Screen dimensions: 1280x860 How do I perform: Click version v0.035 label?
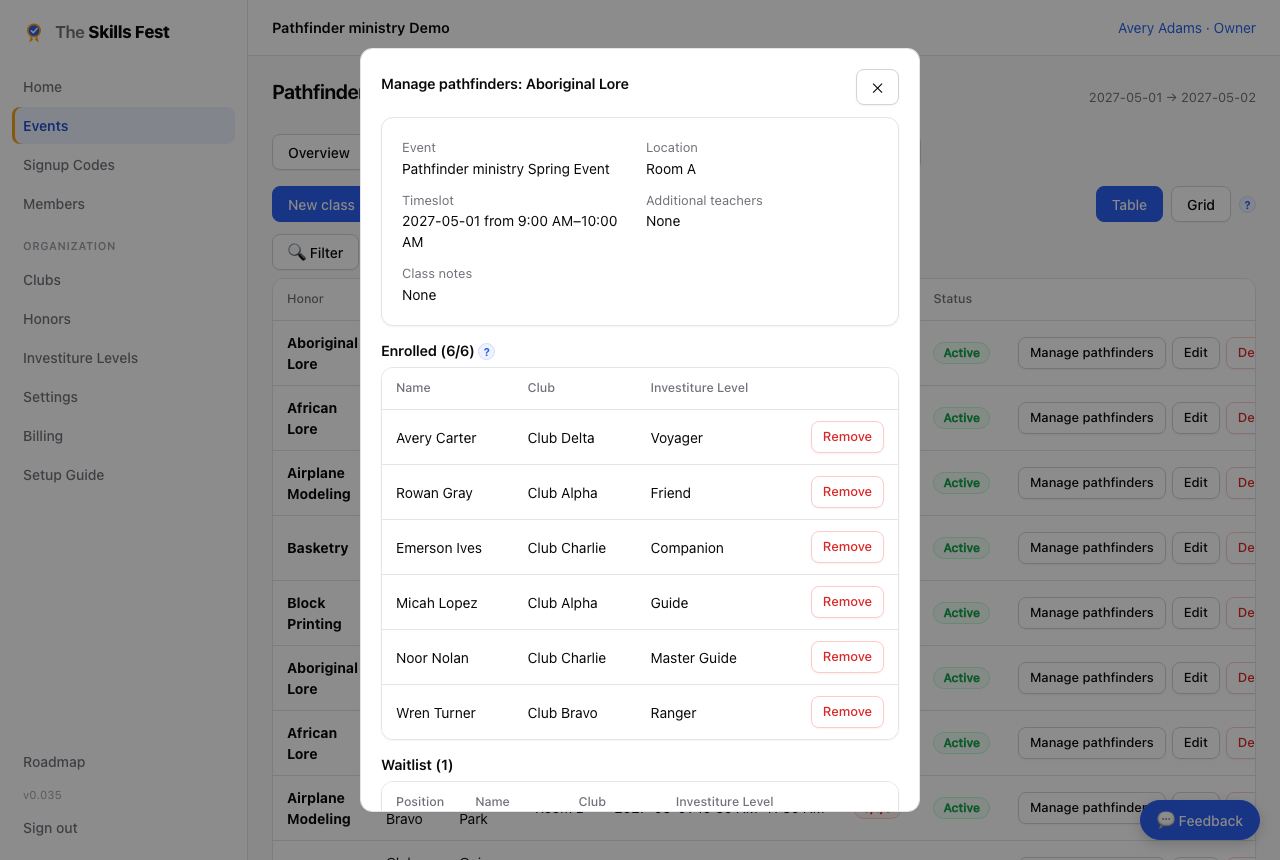42,795
